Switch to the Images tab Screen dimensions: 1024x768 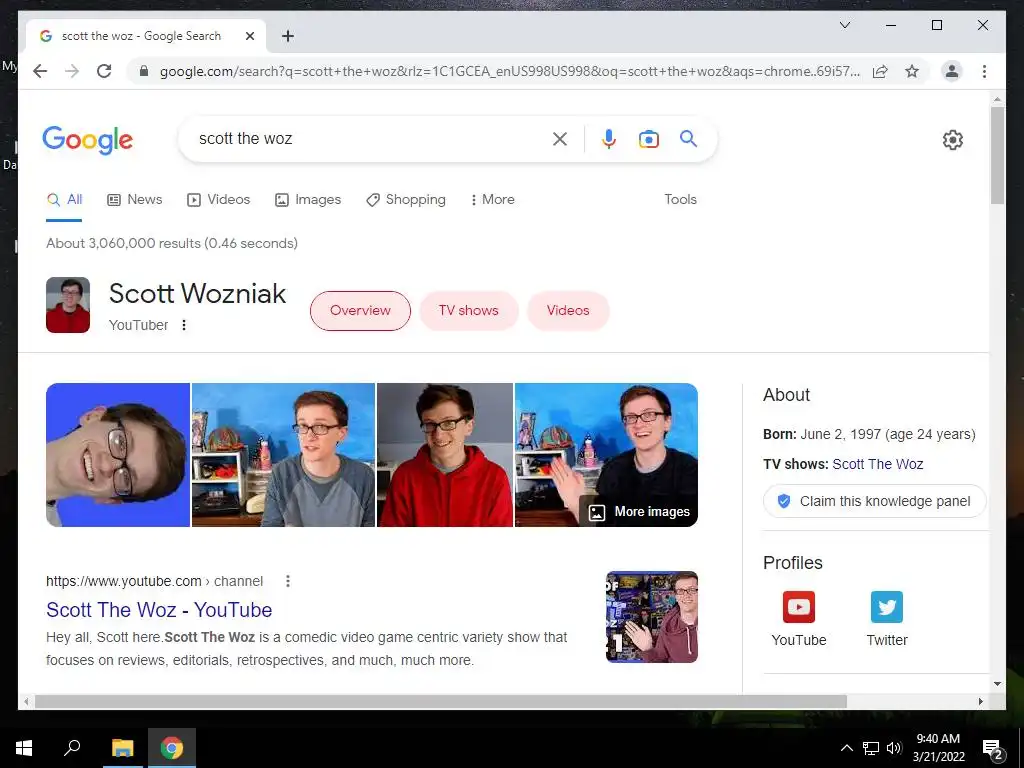308,200
